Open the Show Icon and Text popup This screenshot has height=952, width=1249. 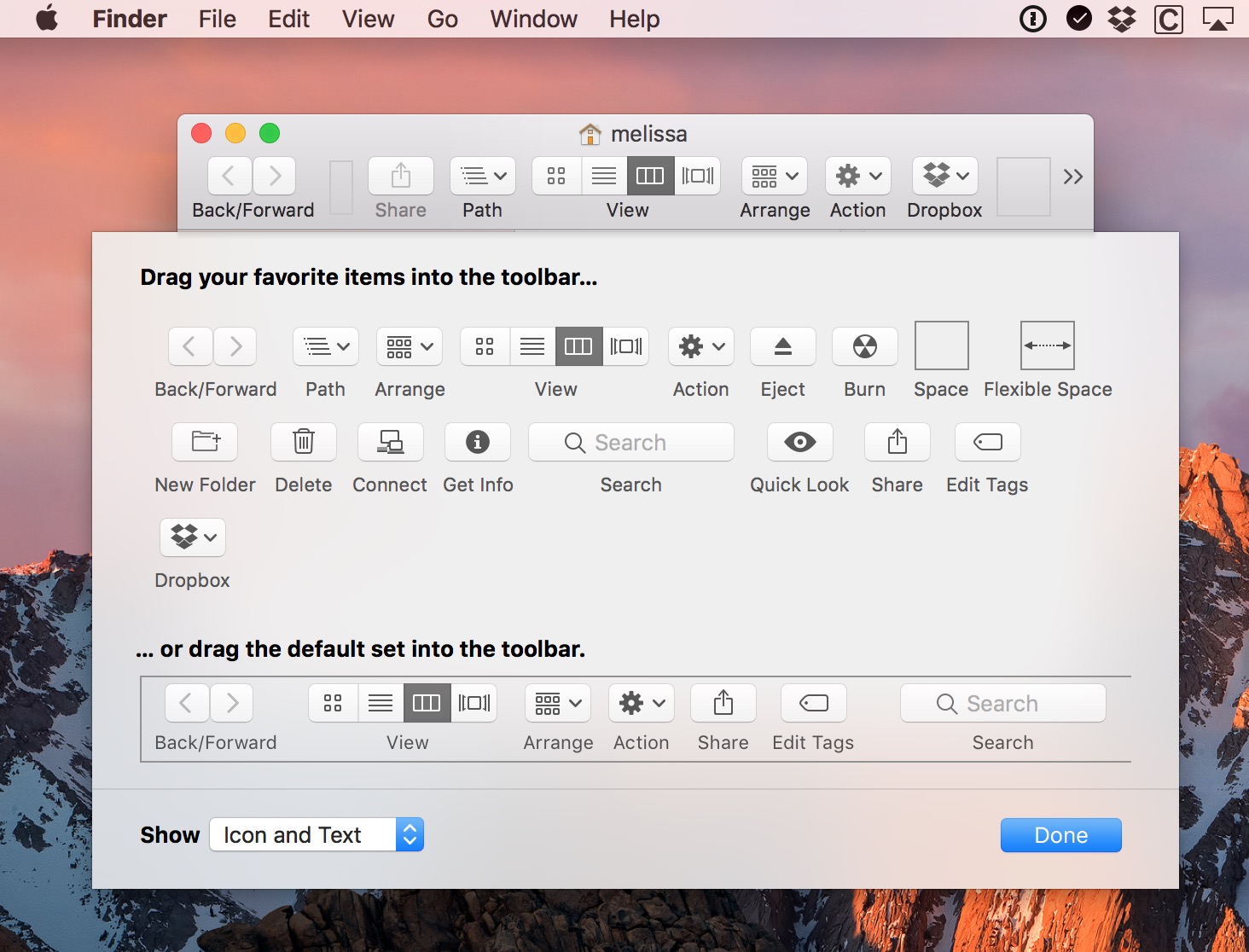317,835
